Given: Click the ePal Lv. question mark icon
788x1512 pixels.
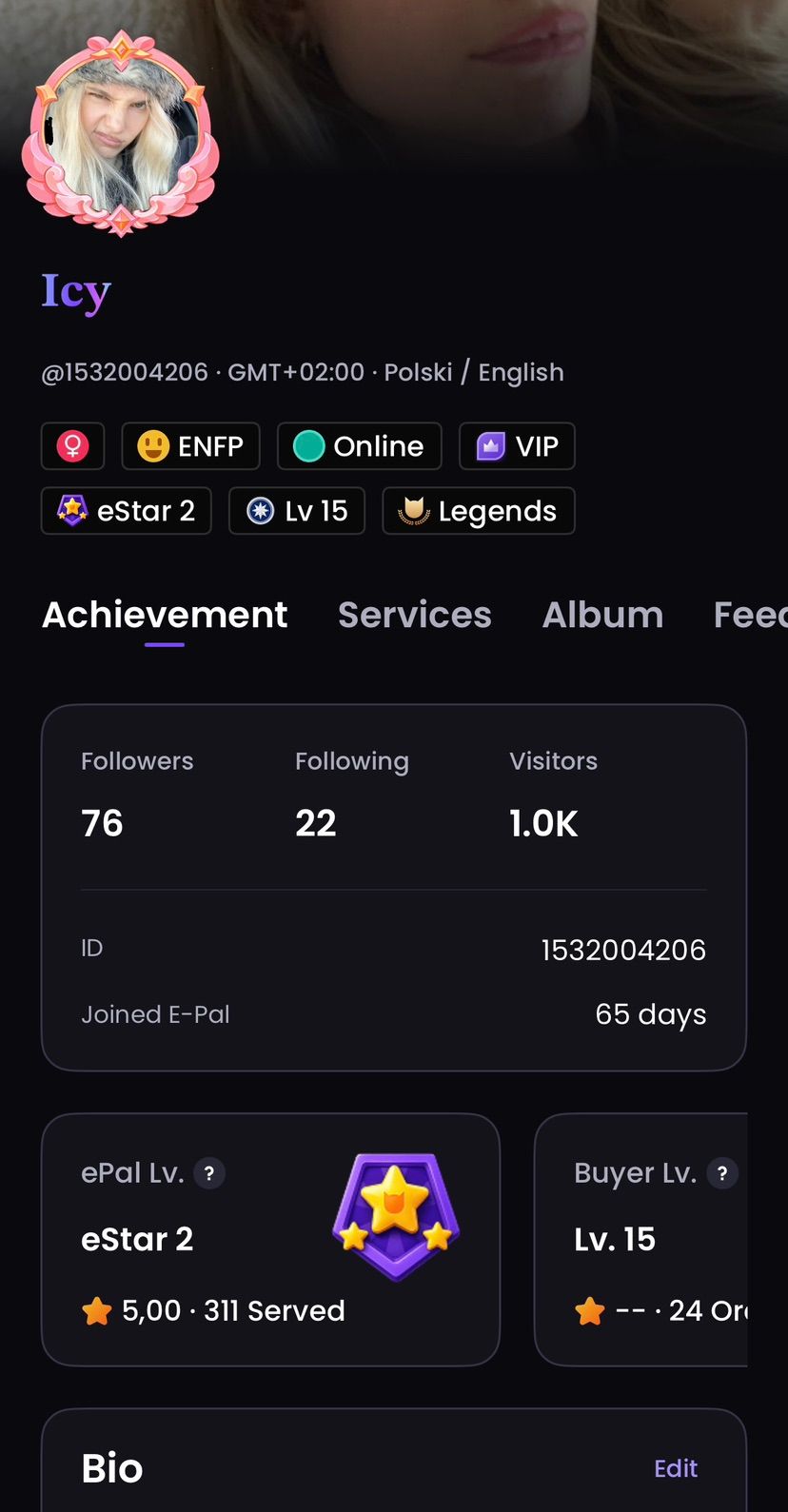Looking at the screenshot, I should point(209,1173).
